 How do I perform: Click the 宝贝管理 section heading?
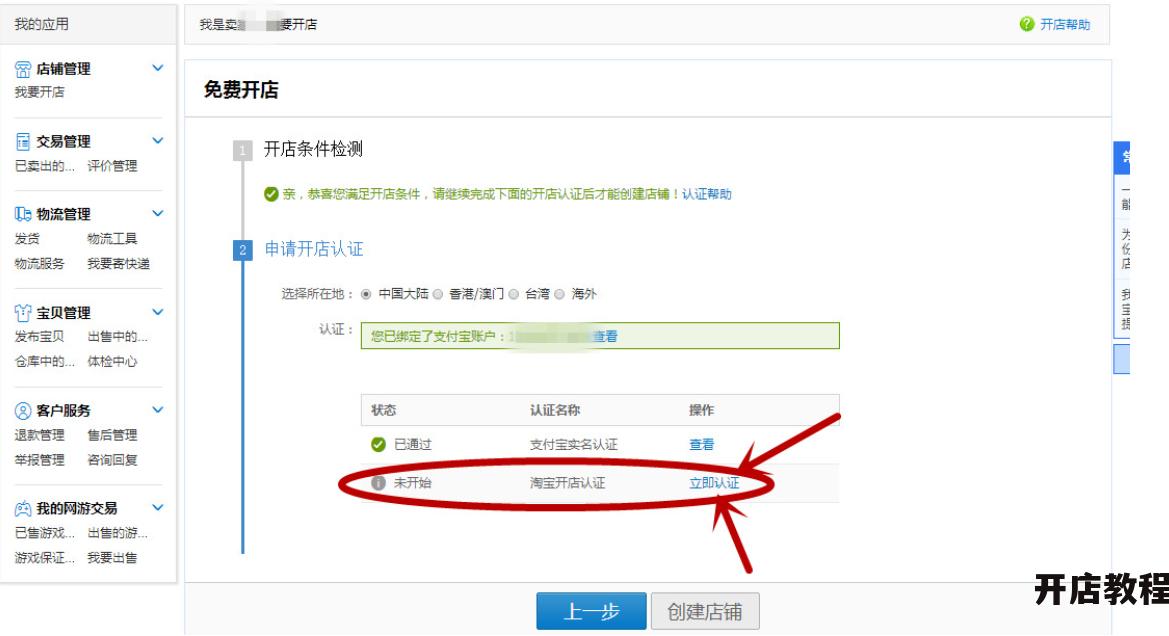point(63,313)
